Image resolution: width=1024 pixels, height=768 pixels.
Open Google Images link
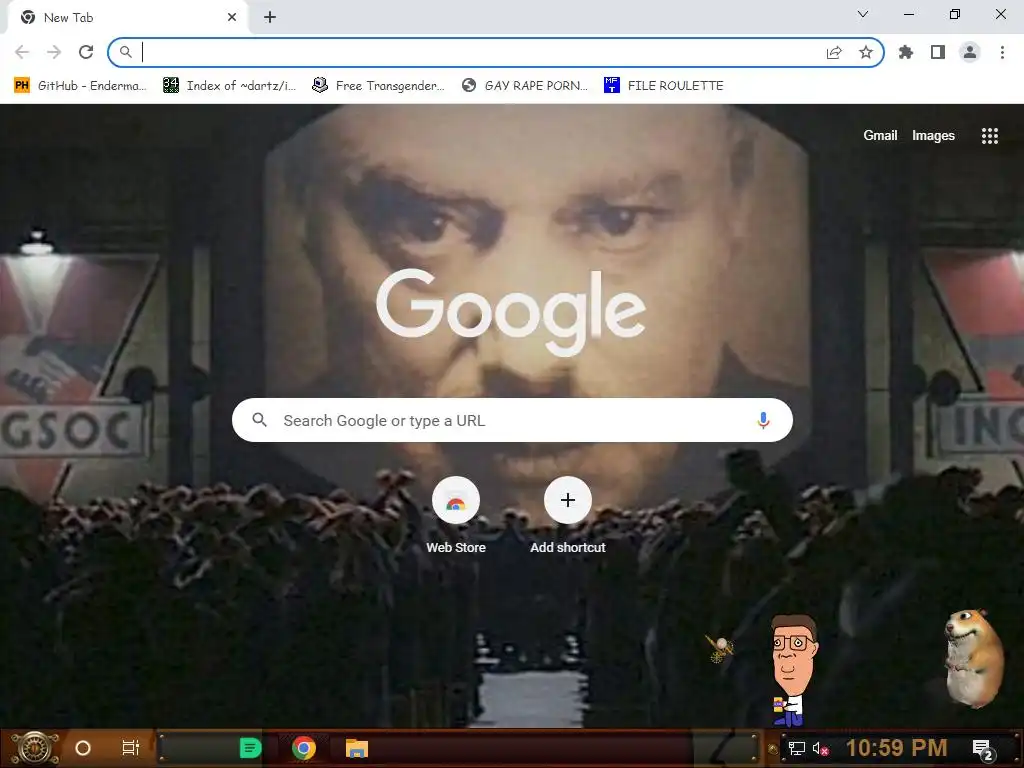pyautogui.click(x=933, y=135)
